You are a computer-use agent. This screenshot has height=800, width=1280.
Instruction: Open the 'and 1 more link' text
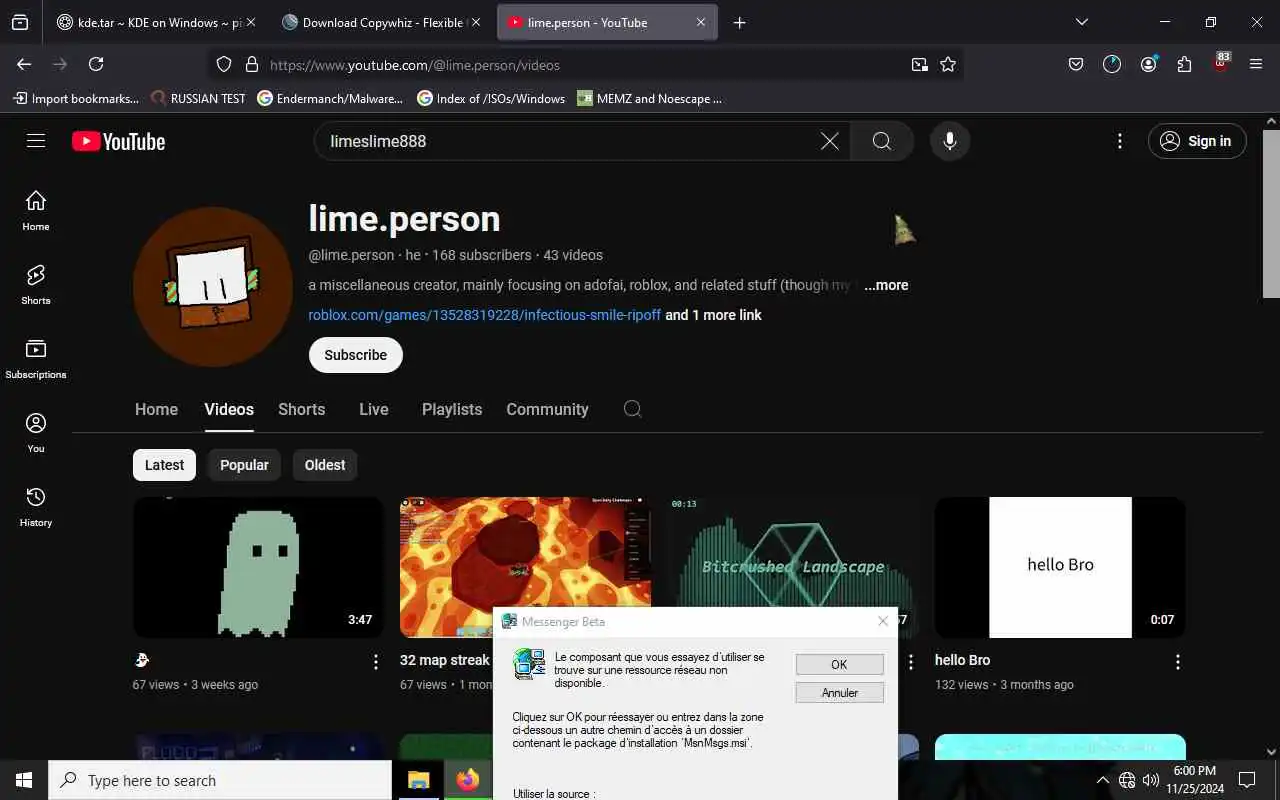pyautogui.click(x=714, y=315)
